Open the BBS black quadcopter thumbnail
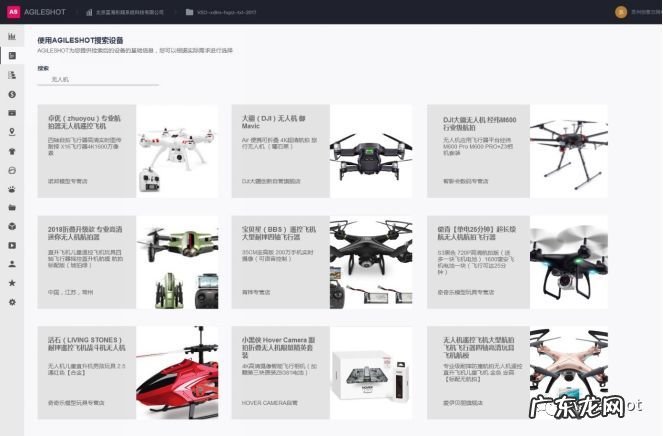The image size is (663, 436). click(x=371, y=262)
